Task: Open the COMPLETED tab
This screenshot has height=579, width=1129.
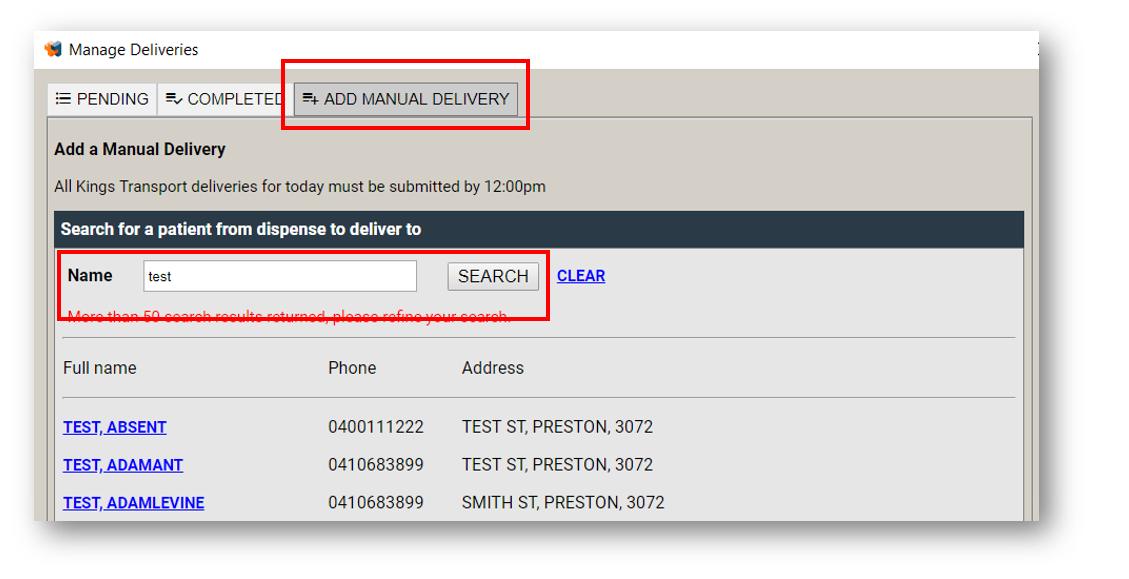Action: click(x=225, y=99)
